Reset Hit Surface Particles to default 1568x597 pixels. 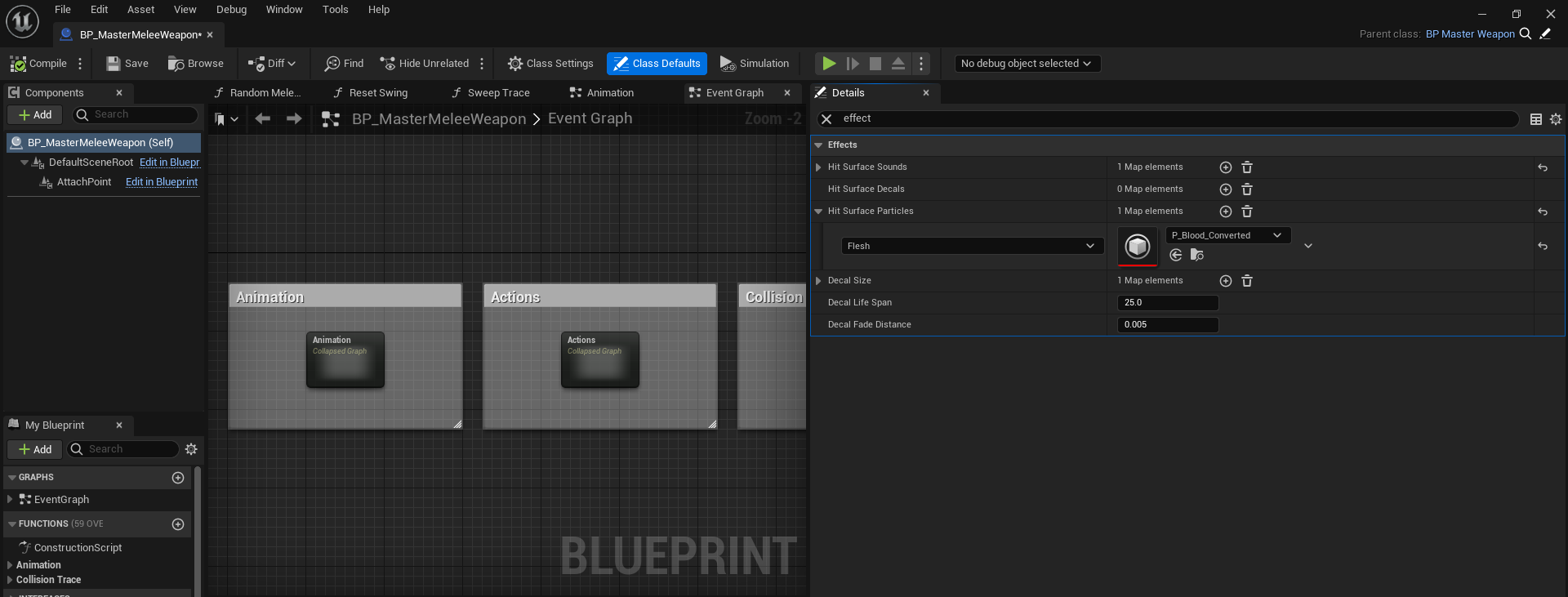point(1543,212)
